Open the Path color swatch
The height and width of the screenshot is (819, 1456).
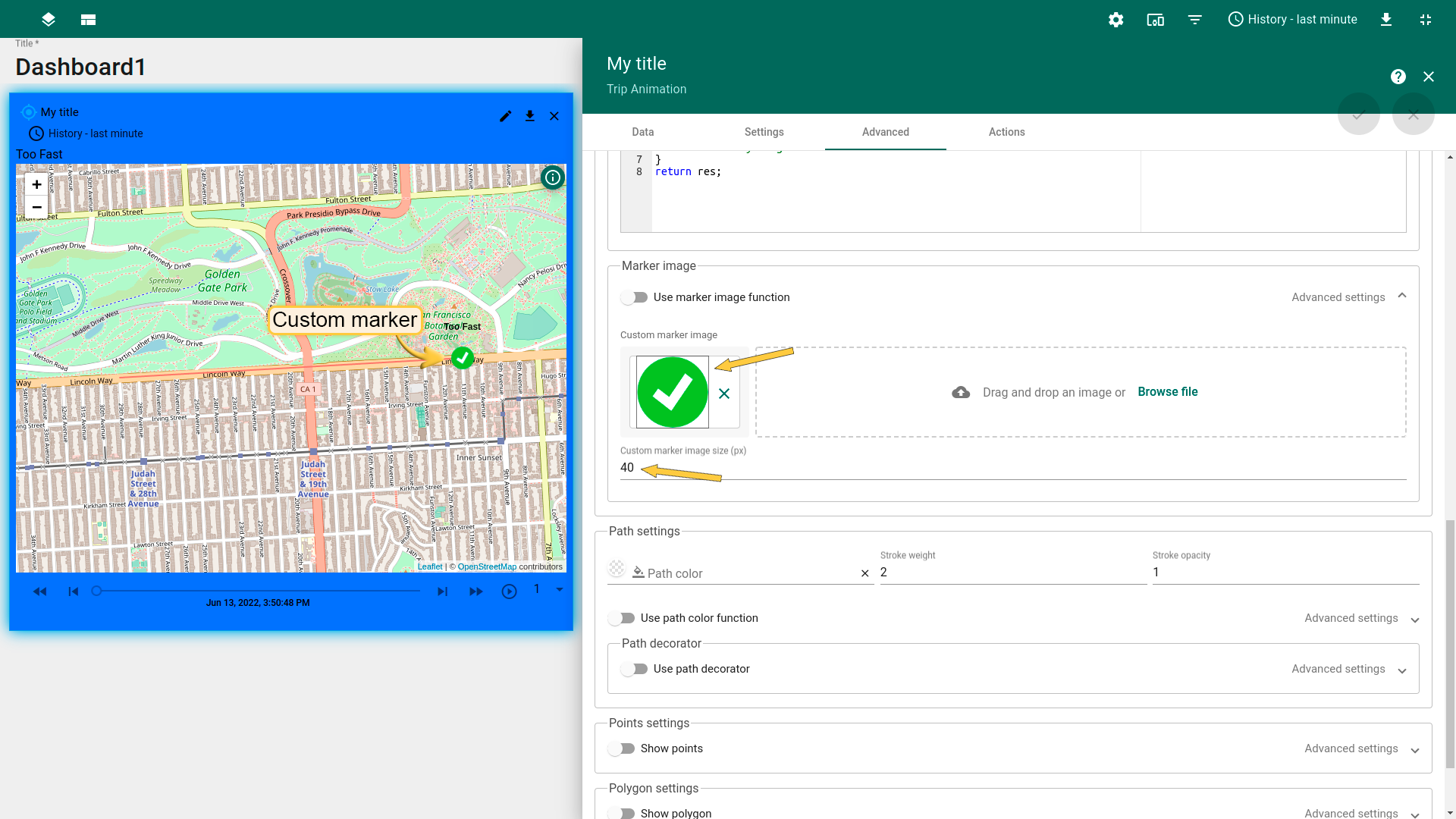(x=617, y=569)
